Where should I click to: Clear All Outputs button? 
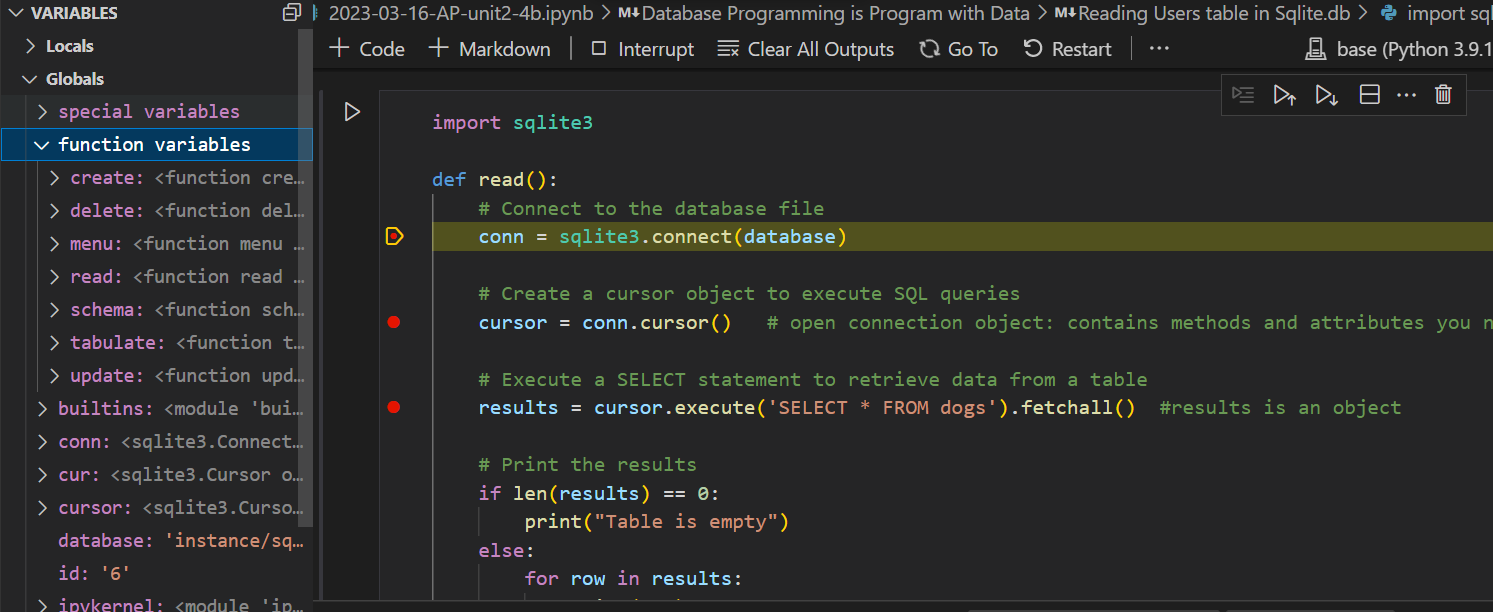[x=806, y=49]
